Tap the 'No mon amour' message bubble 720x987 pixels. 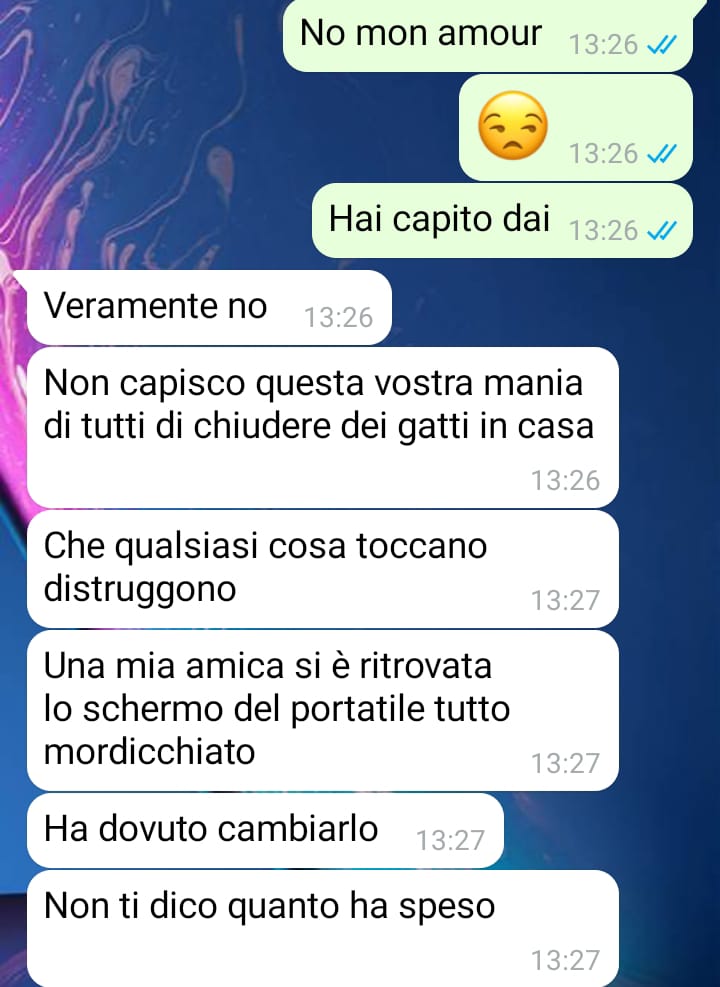[x=488, y=35]
